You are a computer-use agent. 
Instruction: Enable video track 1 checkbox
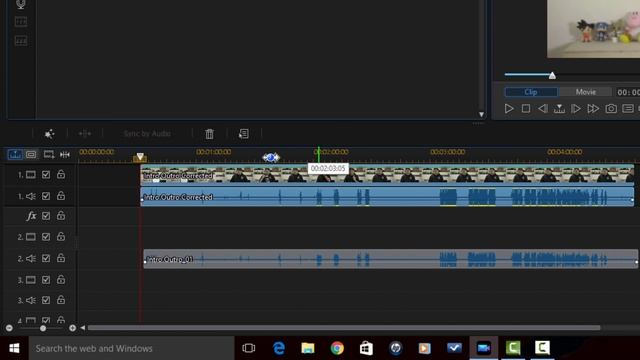click(x=46, y=175)
